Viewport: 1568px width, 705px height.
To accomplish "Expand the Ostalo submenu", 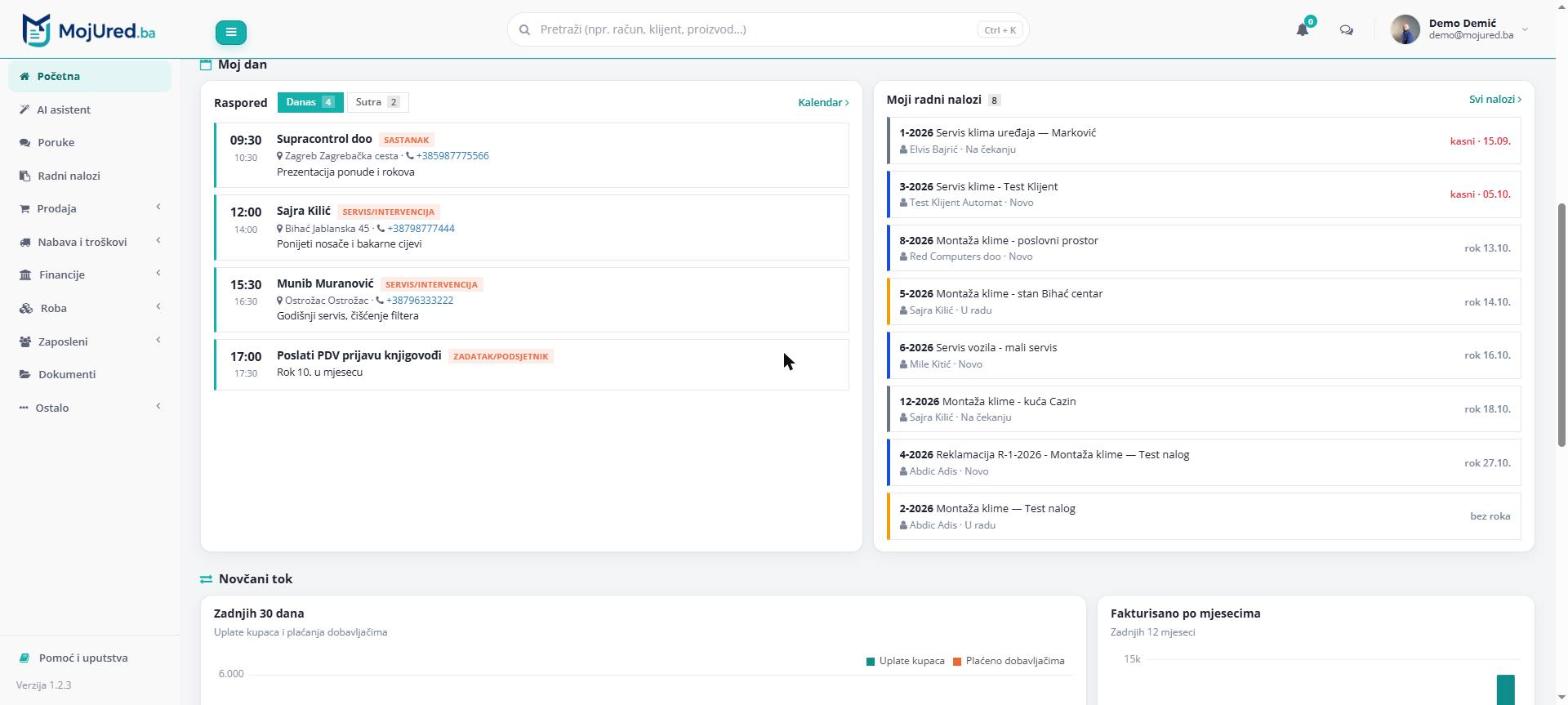I will coord(90,408).
